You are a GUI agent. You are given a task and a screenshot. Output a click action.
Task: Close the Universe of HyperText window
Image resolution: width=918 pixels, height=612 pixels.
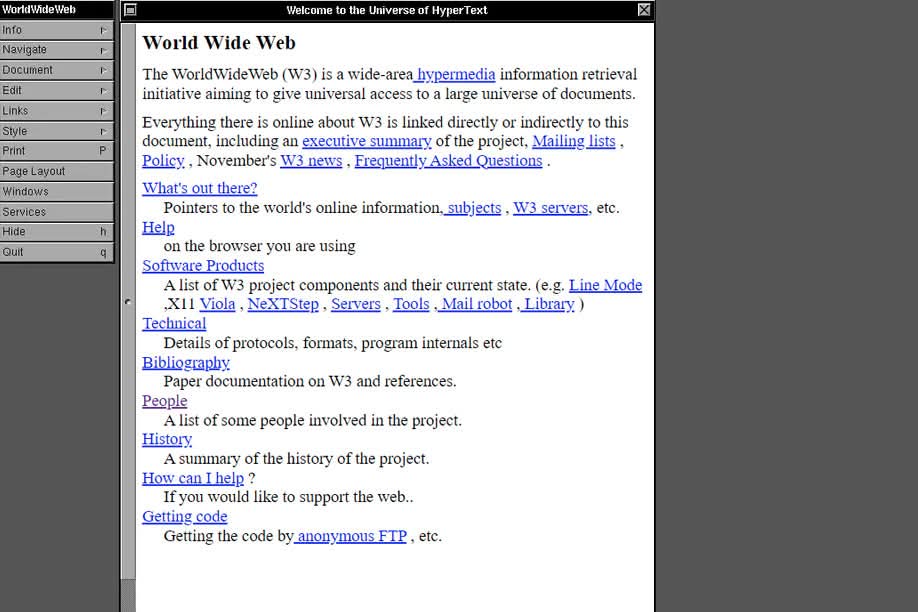click(x=643, y=10)
